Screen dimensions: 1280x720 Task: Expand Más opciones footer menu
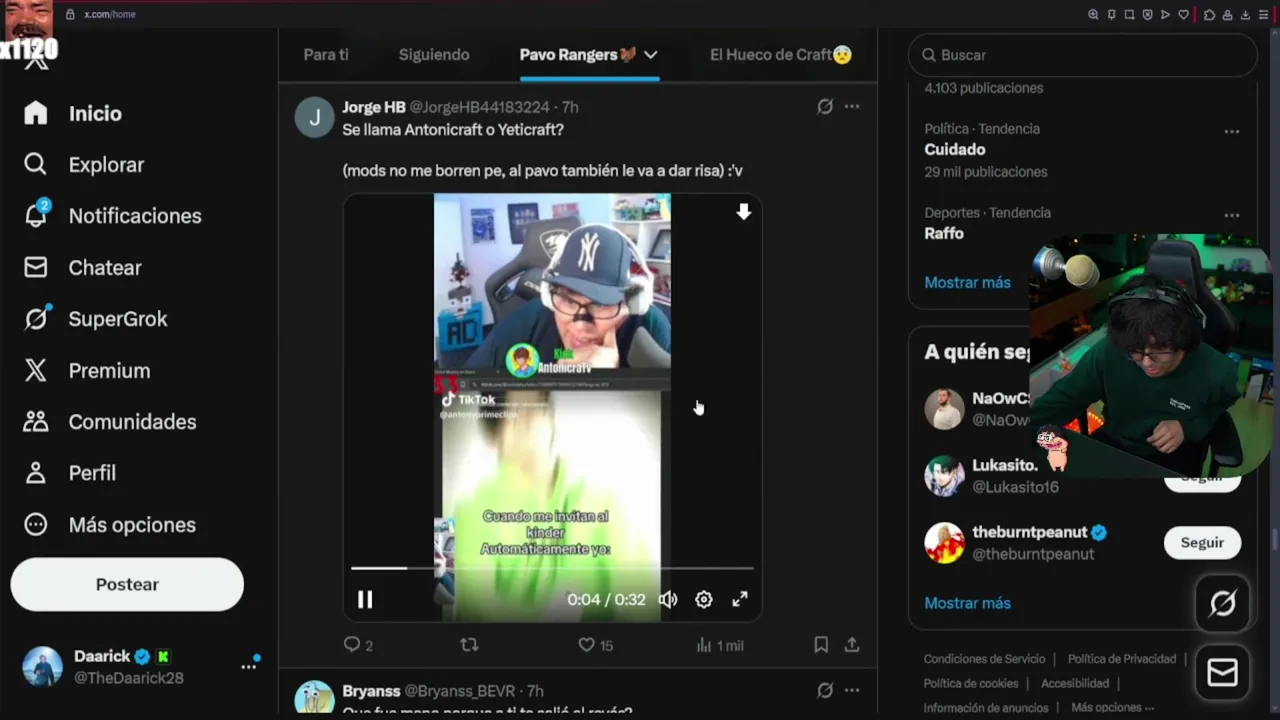pos(1112,708)
